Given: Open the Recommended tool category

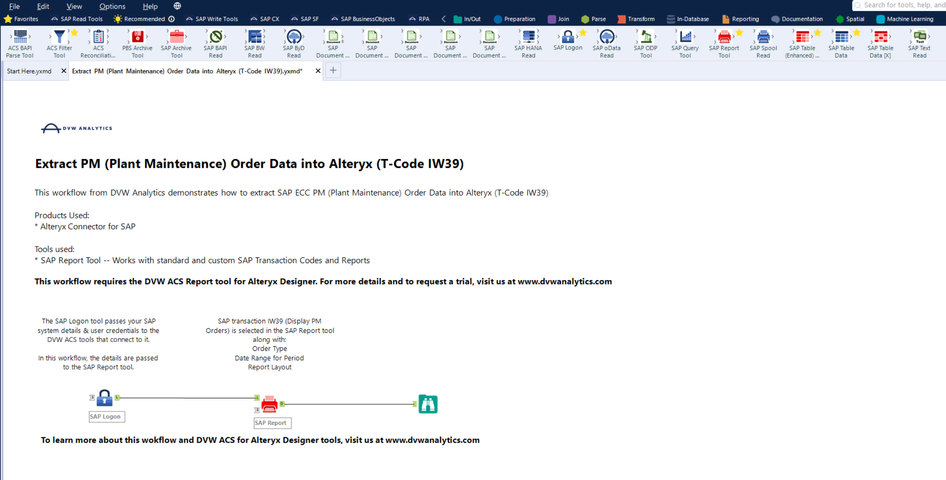Looking at the screenshot, I should pos(139,19).
